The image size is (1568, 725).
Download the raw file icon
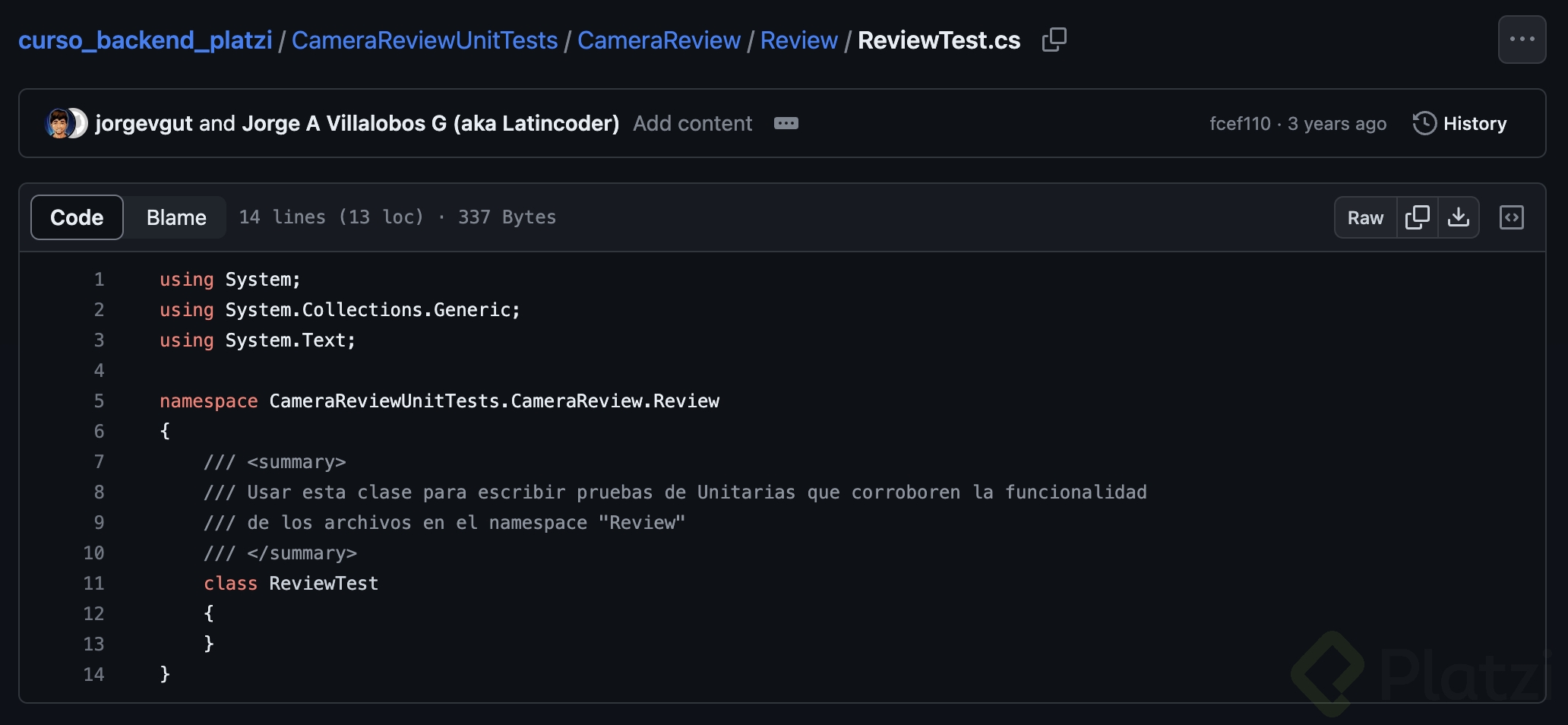pyautogui.click(x=1459, y=217)
